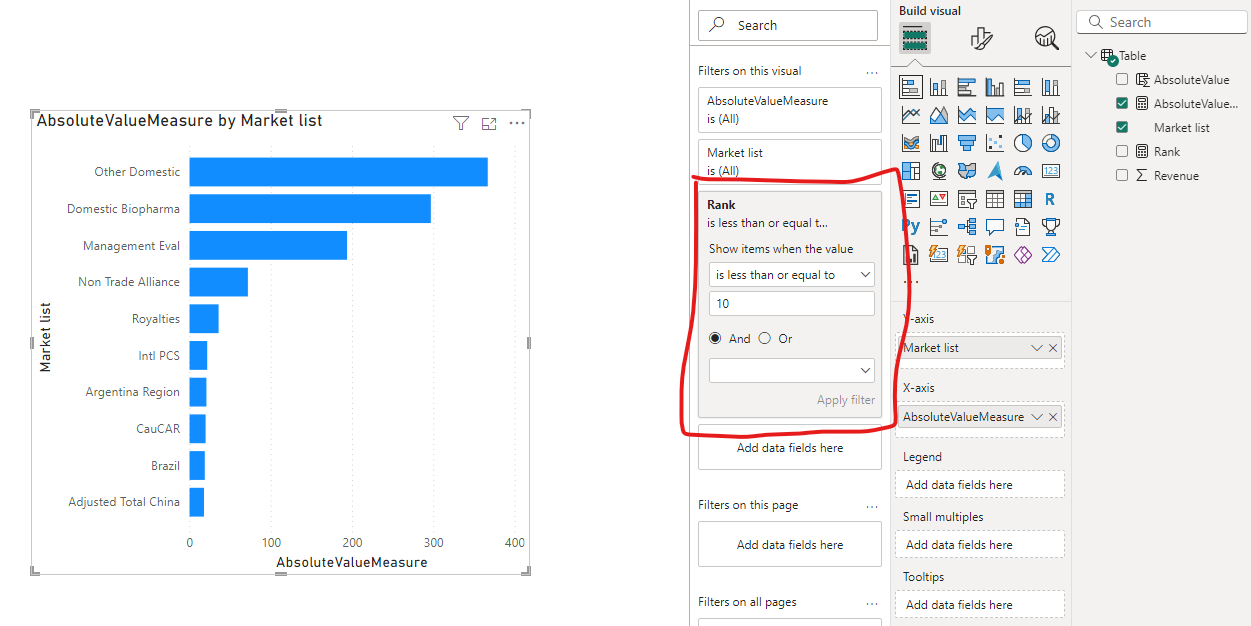Screen dimensions: 1251x626
Task: Select the Gauge visual
Action: (1022, 171)
